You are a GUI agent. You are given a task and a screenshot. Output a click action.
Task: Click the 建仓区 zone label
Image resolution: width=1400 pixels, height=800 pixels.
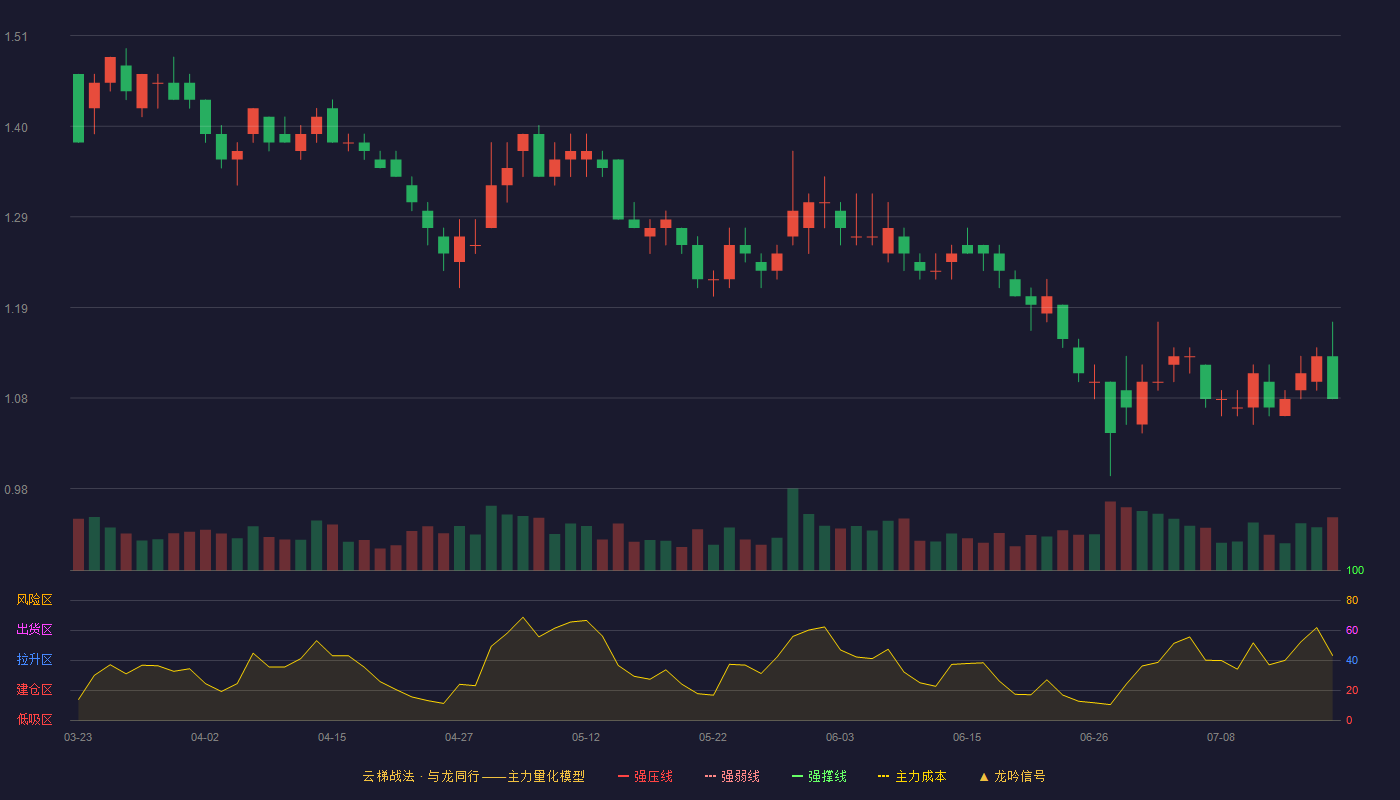coord(34,690)
